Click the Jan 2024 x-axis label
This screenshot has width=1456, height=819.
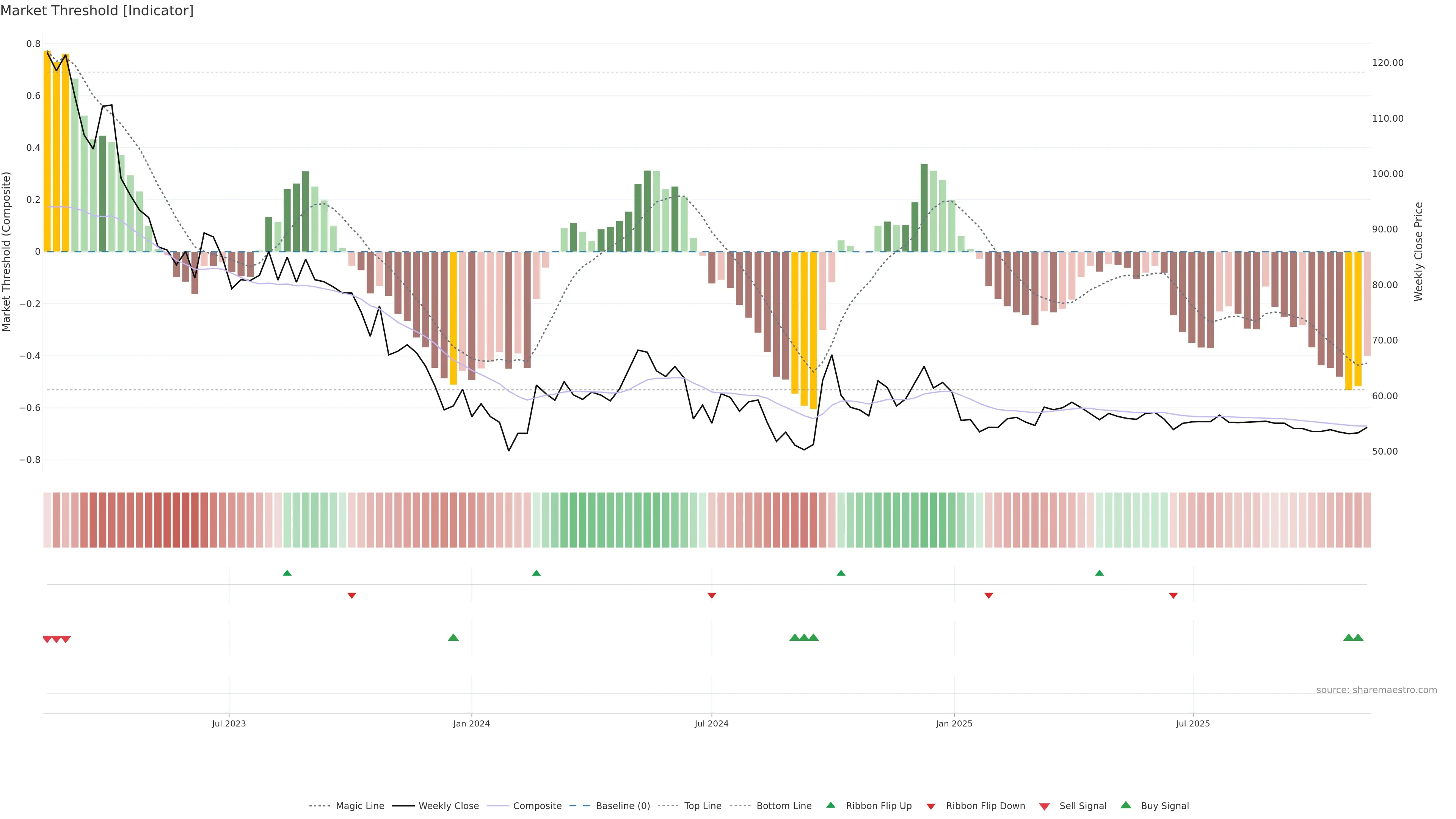point(471,723)
